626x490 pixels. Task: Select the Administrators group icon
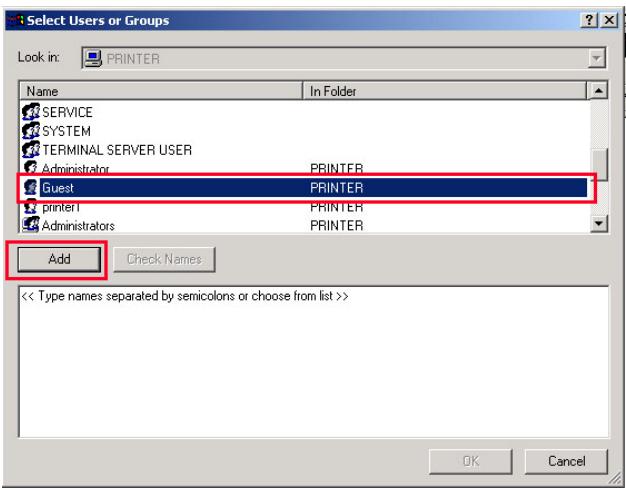tap(31, 225)
